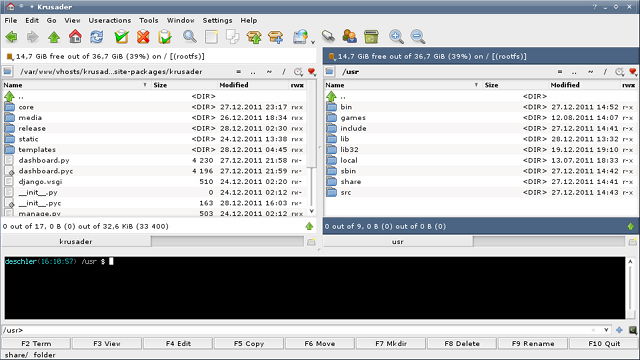Click the F8 Delete button
The image size is (640, 360).
click(x=462, y=344)
